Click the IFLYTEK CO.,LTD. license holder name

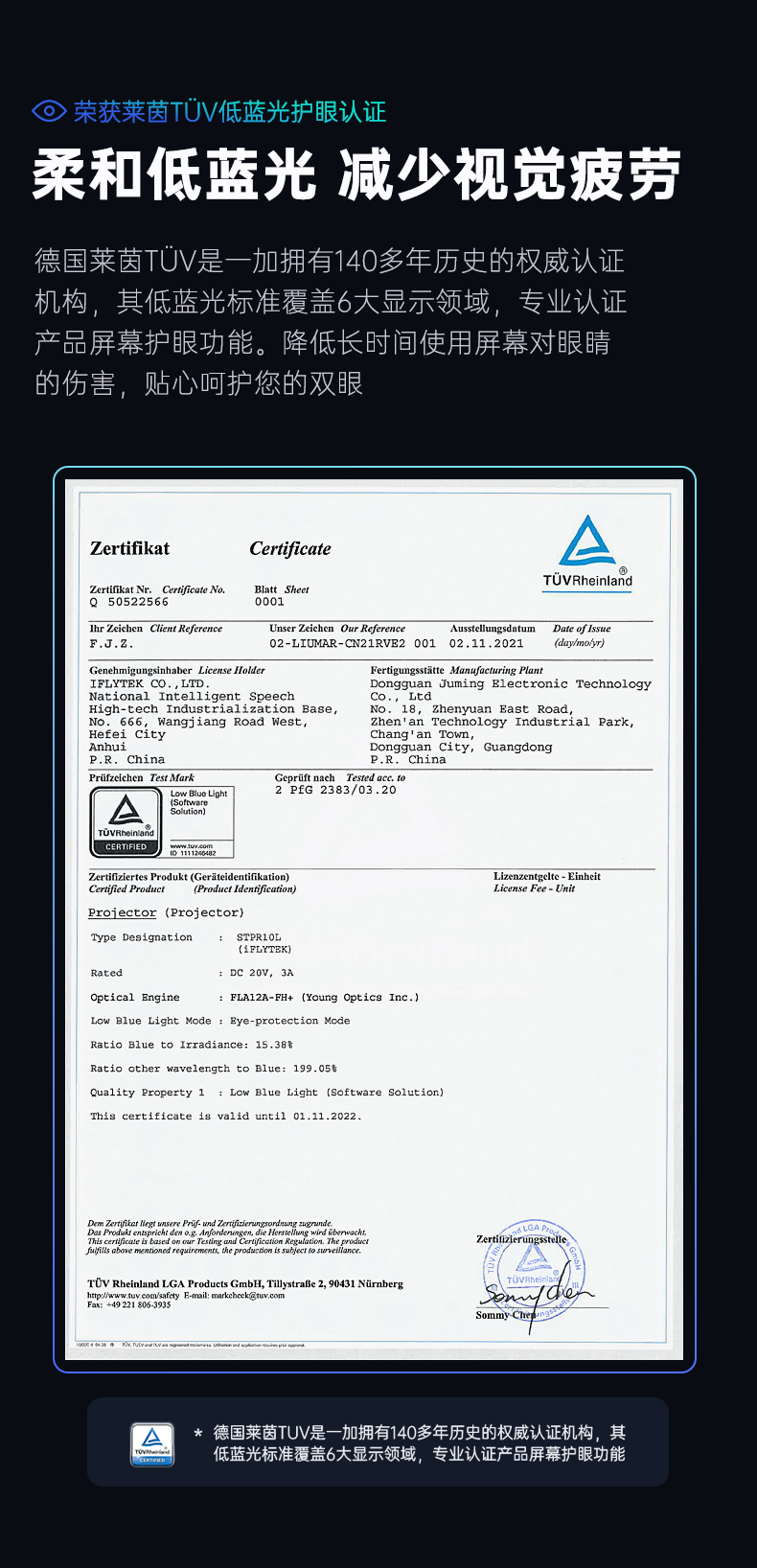pos(149,683)
